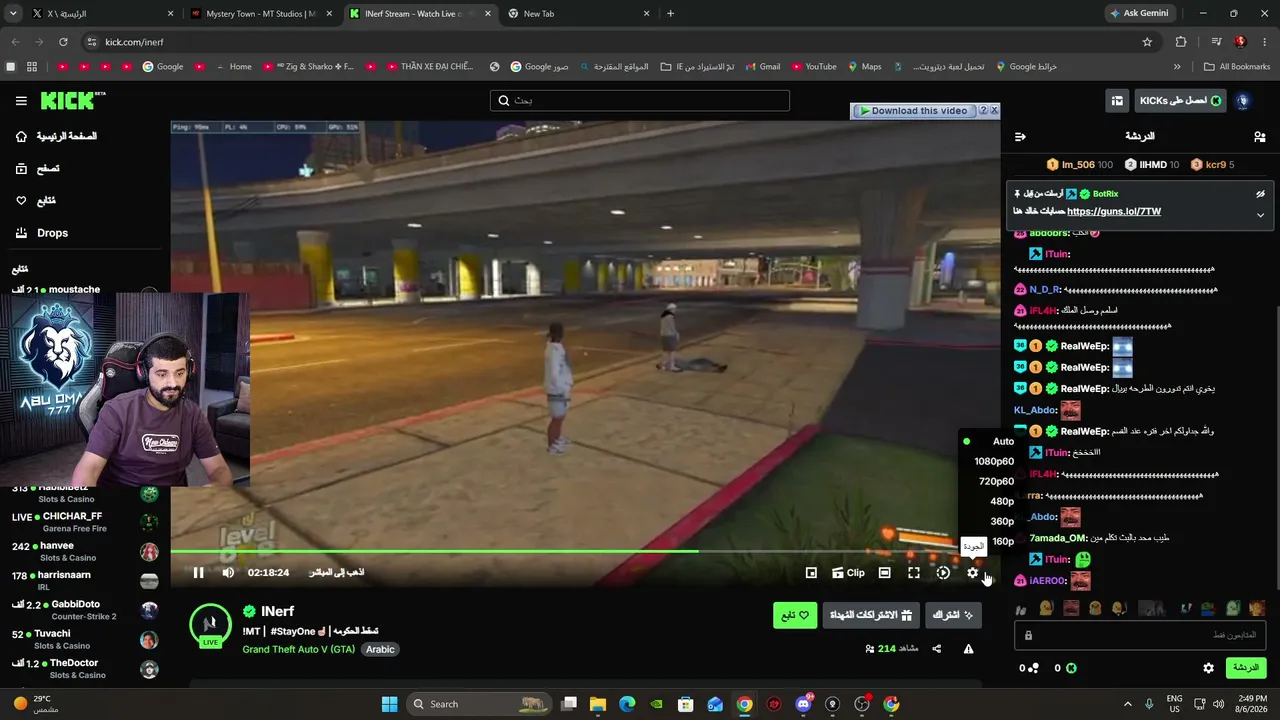Open the Windows Start menu

coord(390,704)
